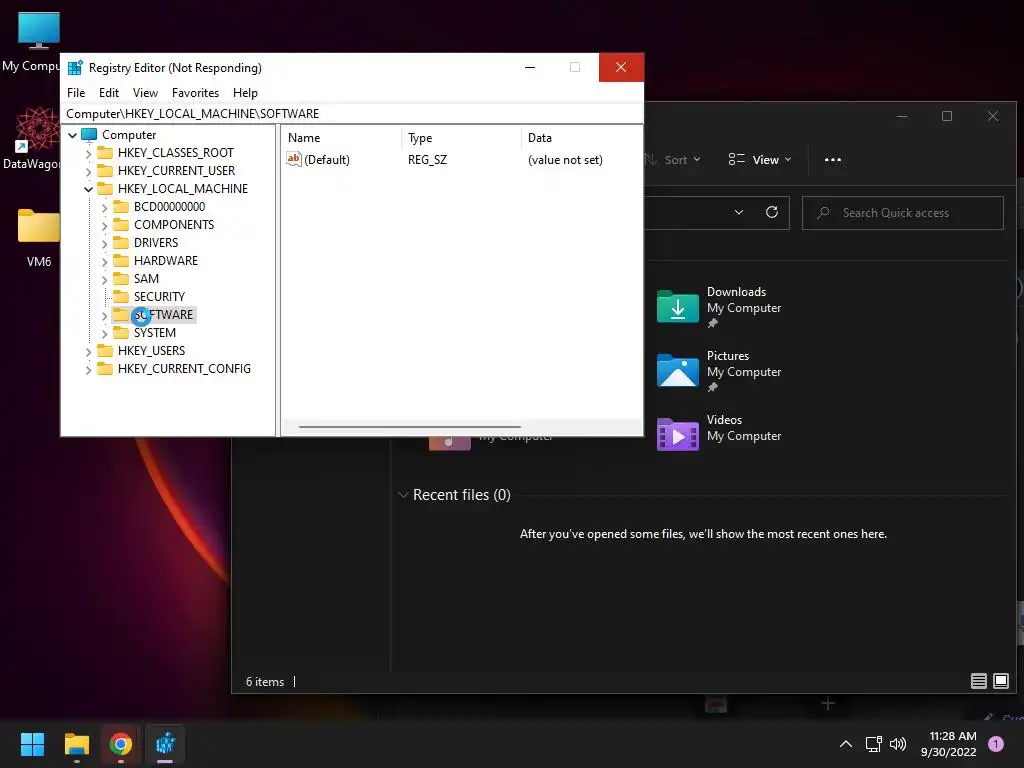Switch File Explorer to details view
1024x768 pixels.
click(x=978, y=681)
